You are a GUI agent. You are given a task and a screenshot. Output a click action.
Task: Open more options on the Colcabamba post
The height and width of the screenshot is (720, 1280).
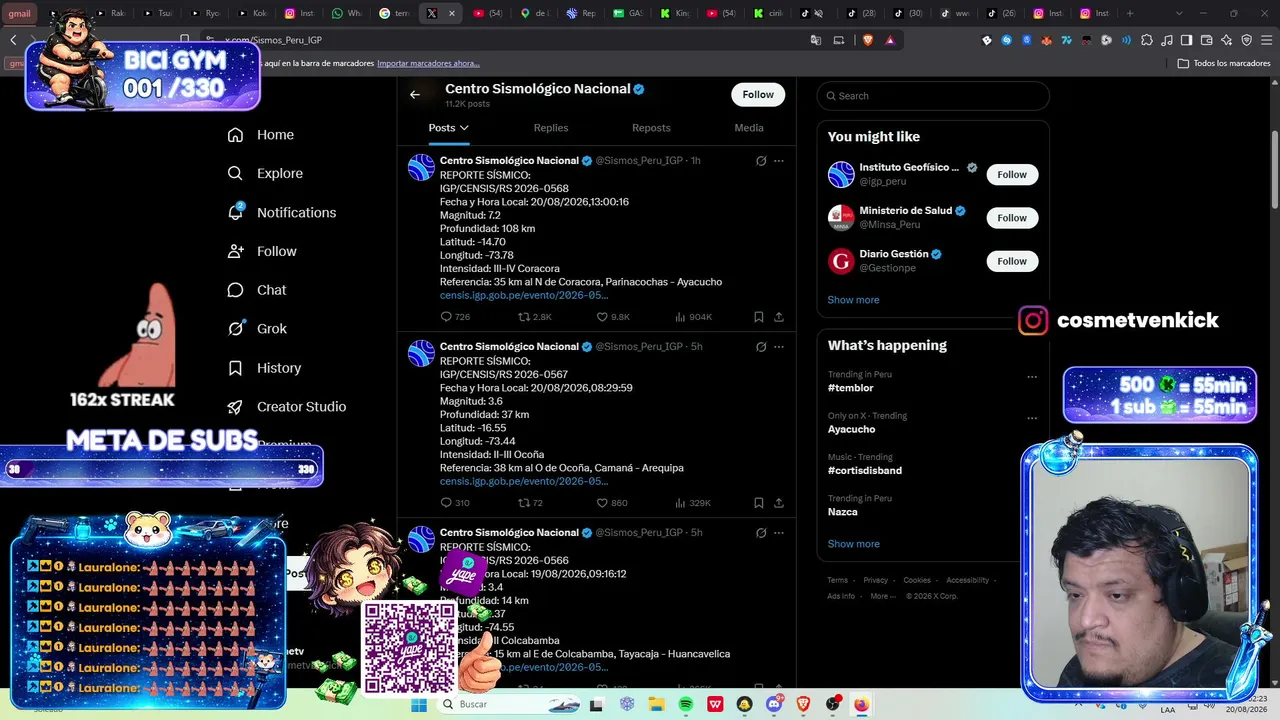pyautogui.click(x=779, y=533)
